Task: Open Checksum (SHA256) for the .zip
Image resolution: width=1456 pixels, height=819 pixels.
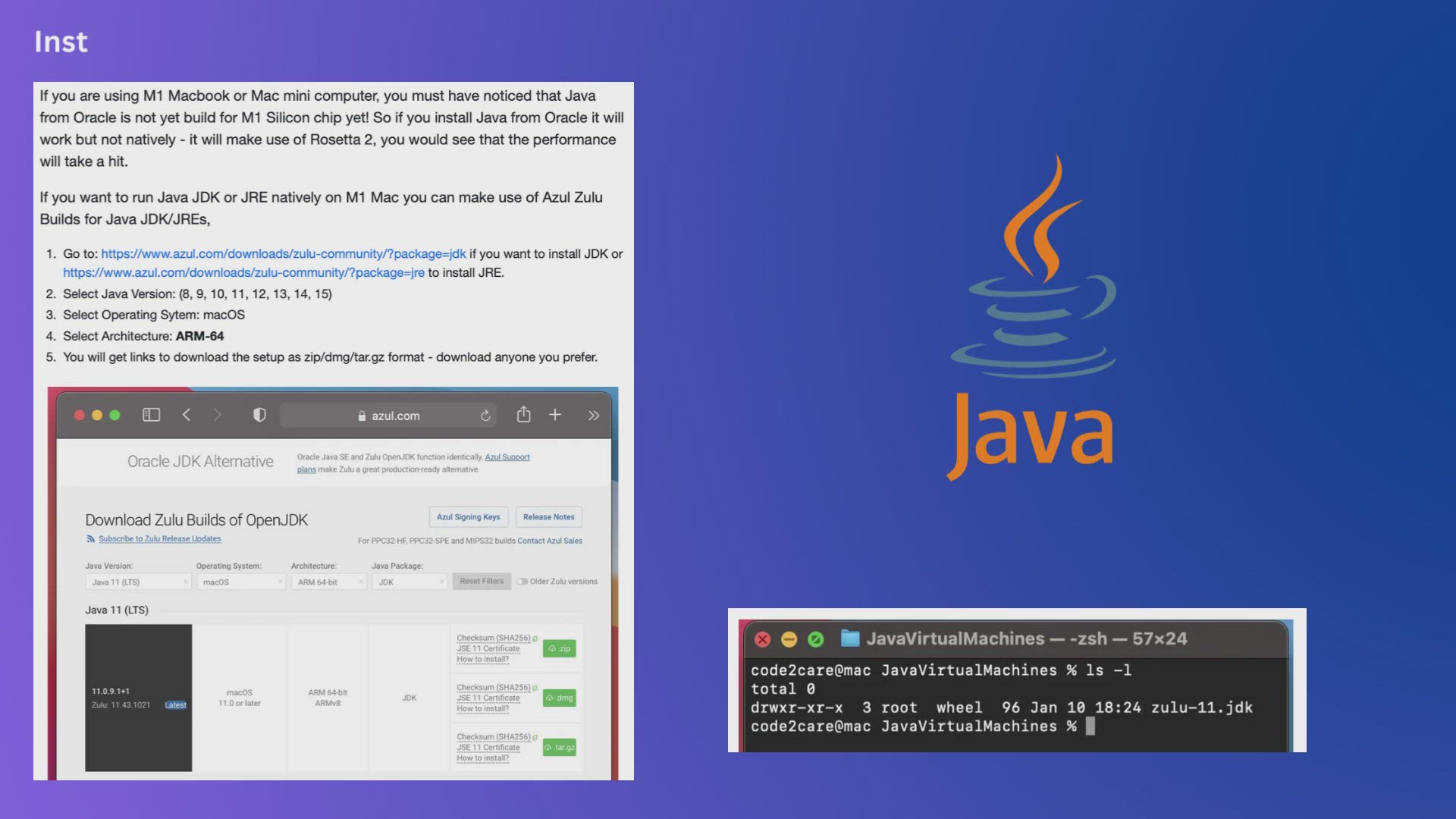Action: [x=494, y=639]
